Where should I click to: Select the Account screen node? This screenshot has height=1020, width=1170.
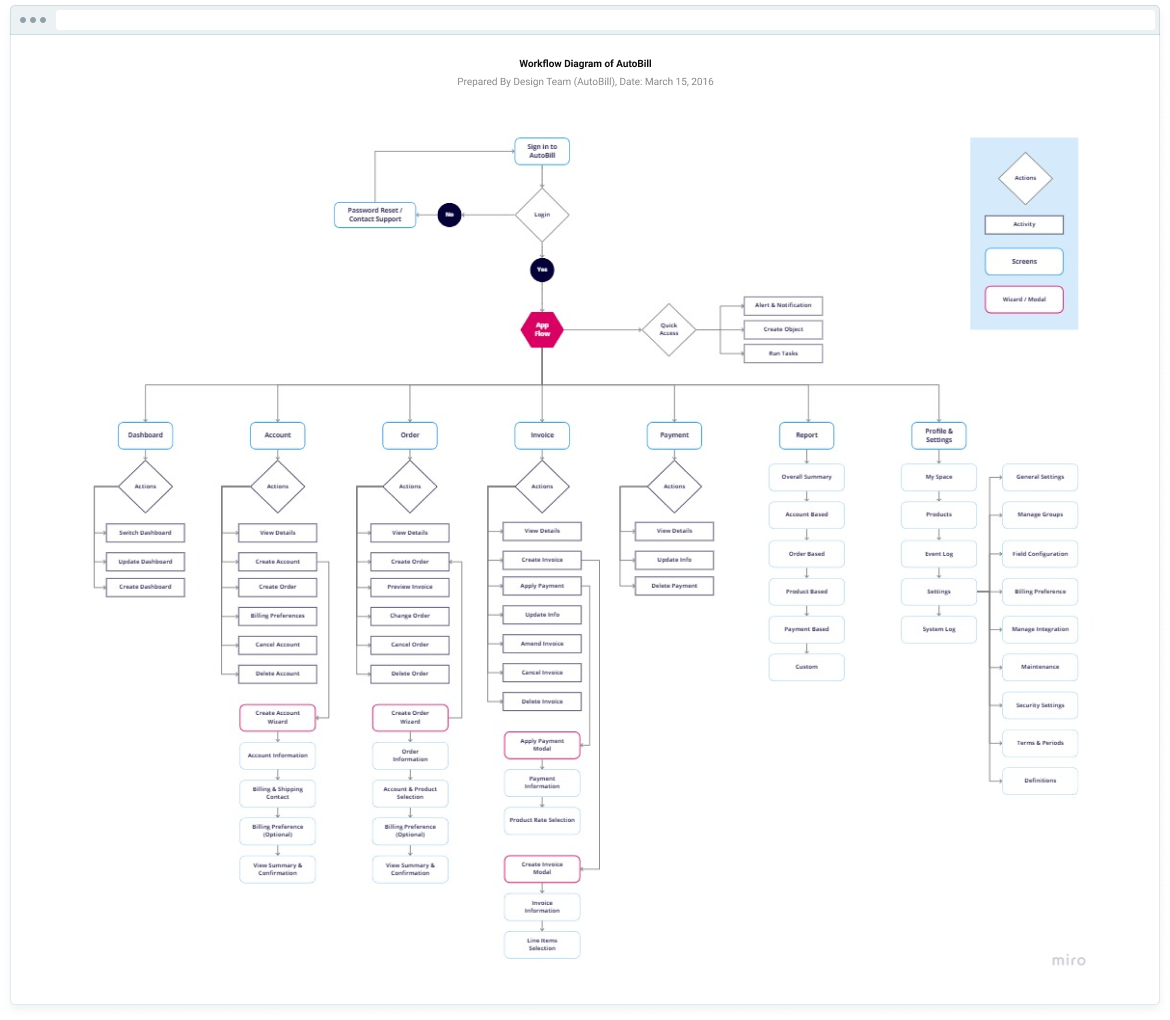(278, 435)
